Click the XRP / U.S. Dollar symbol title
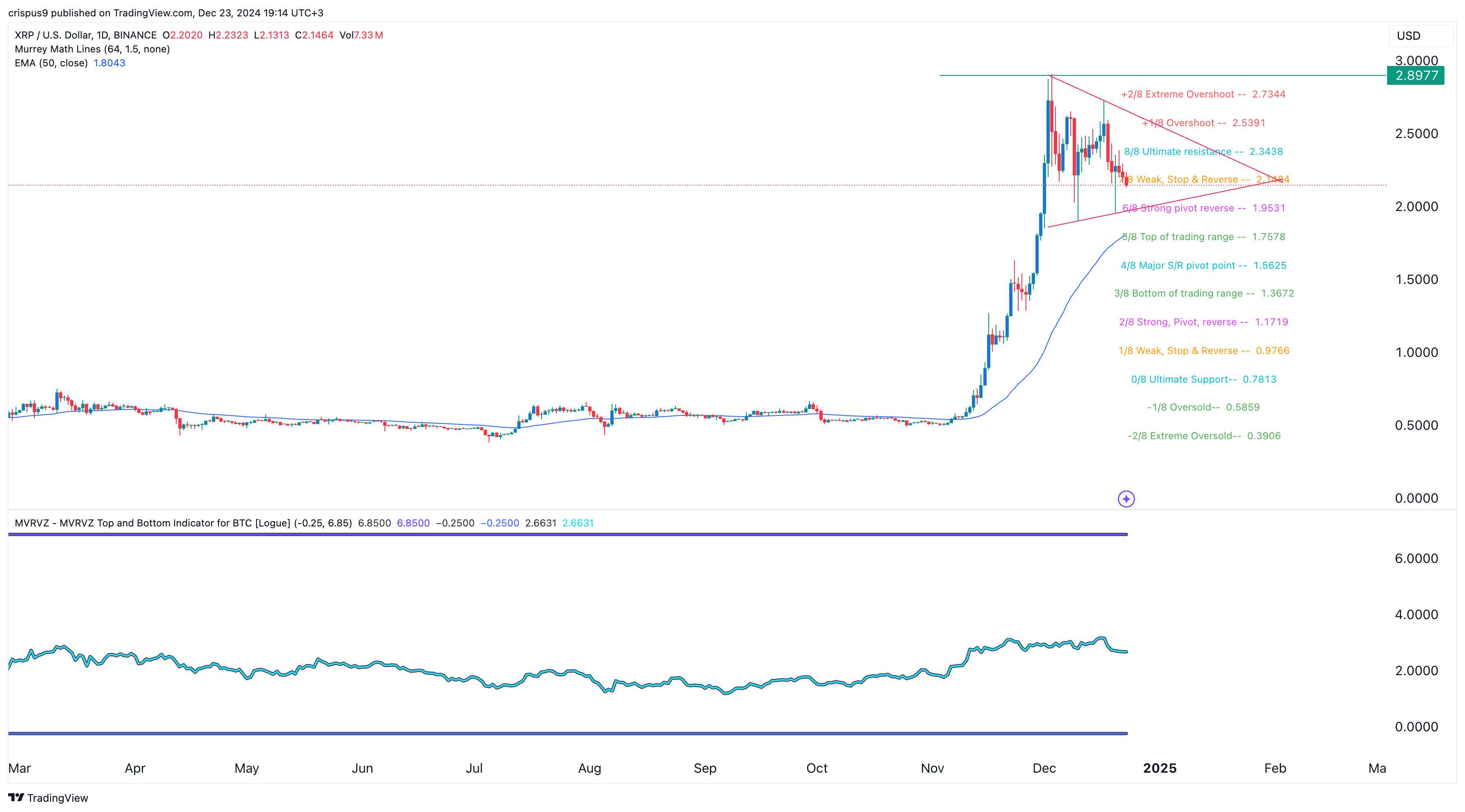 point(85,35)
